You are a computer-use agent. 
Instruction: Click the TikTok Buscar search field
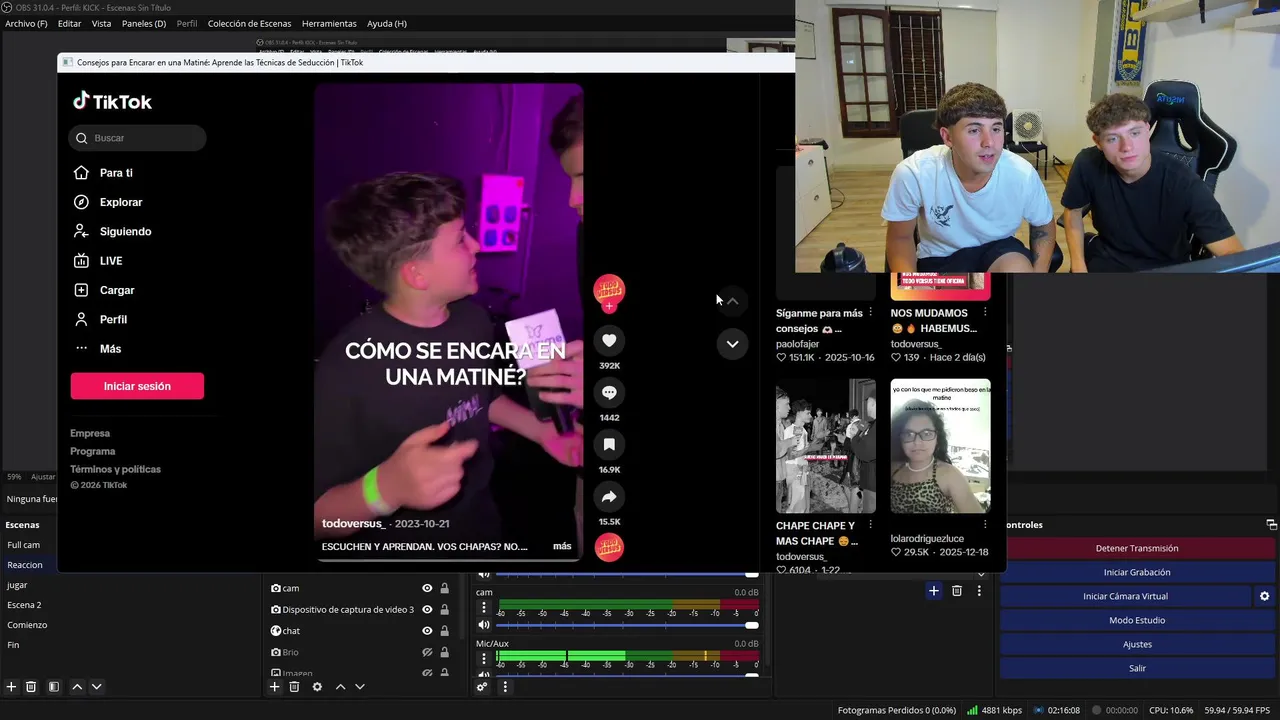pos(138,138)
